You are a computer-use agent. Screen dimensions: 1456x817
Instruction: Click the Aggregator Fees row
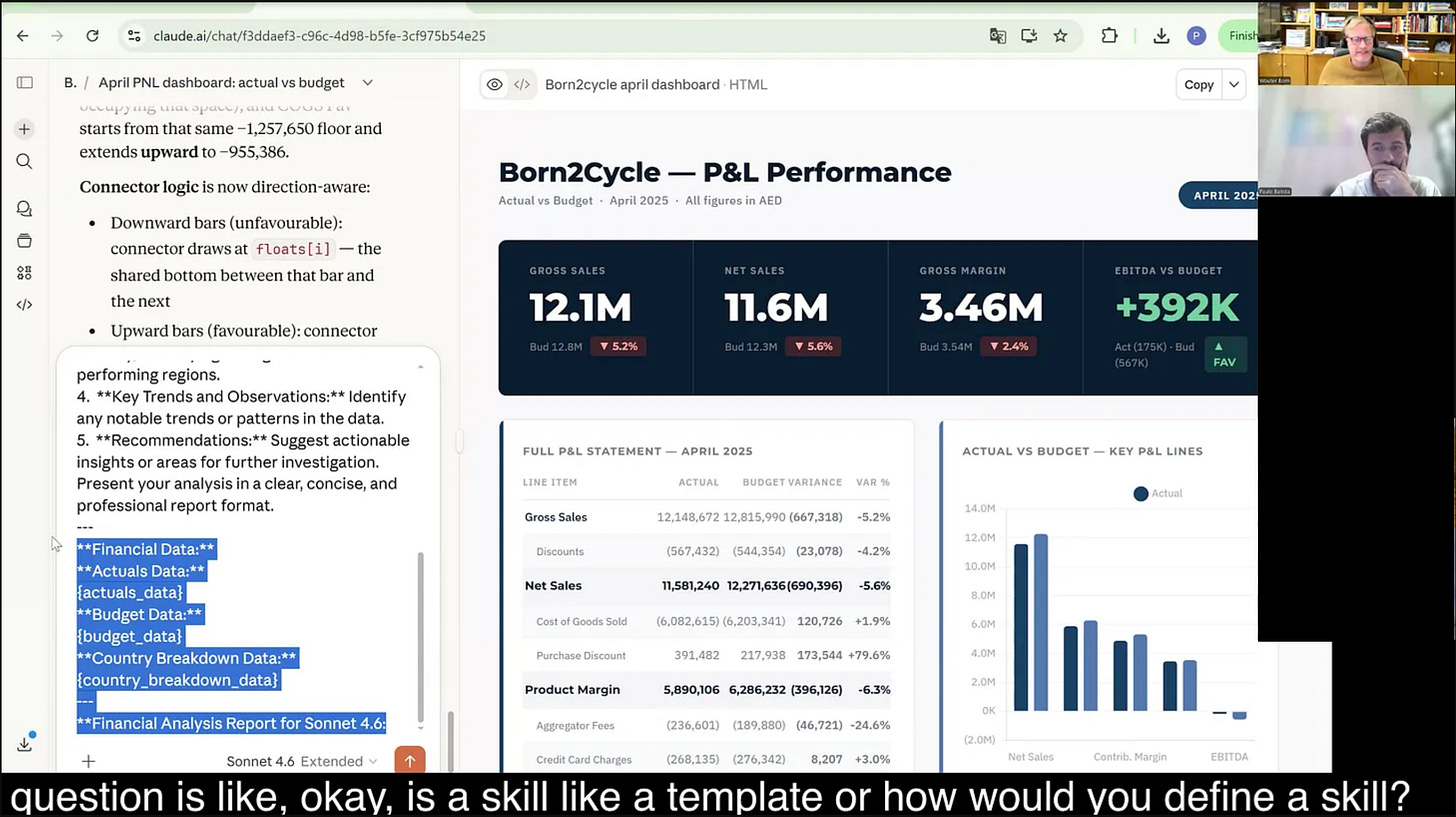click(706, 725)
